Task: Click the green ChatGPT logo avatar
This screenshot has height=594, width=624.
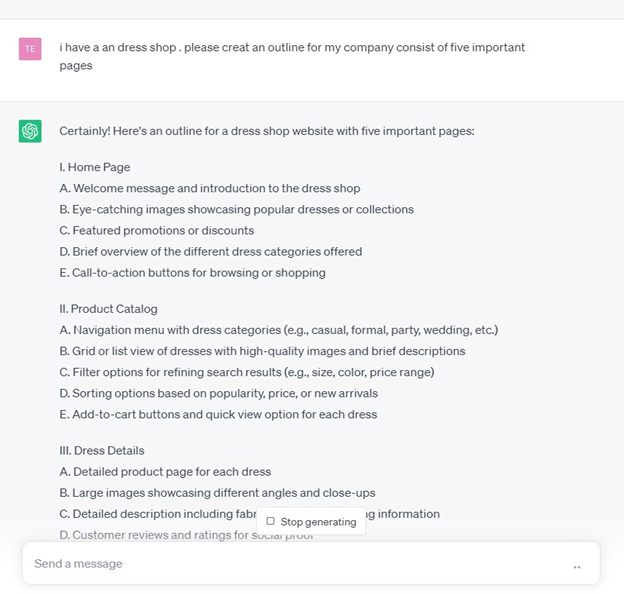Action: [30, 131]
